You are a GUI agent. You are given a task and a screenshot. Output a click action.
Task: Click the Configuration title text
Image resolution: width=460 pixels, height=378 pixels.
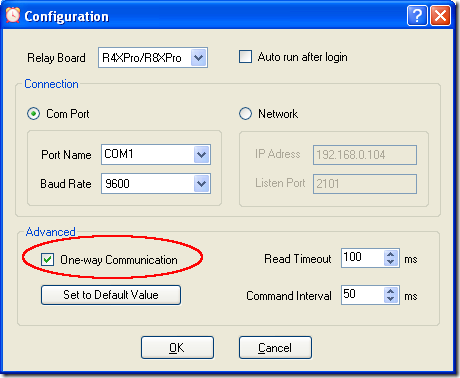[x=67, y=16]
